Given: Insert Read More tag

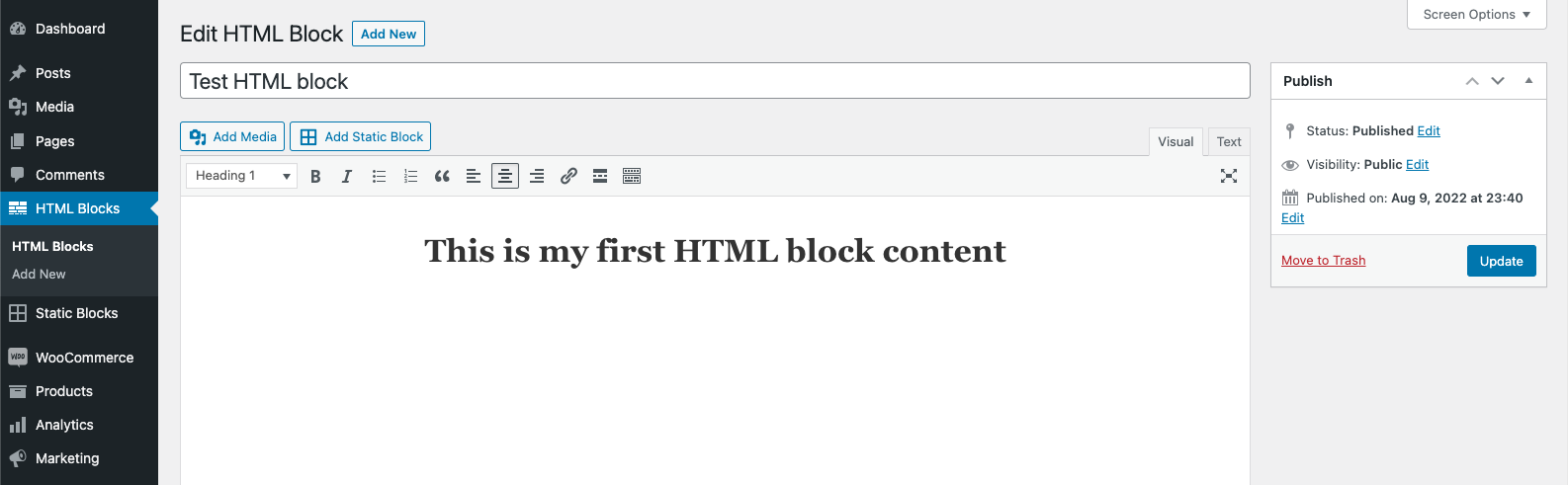Looking at the screenshot, I should 600,176.
